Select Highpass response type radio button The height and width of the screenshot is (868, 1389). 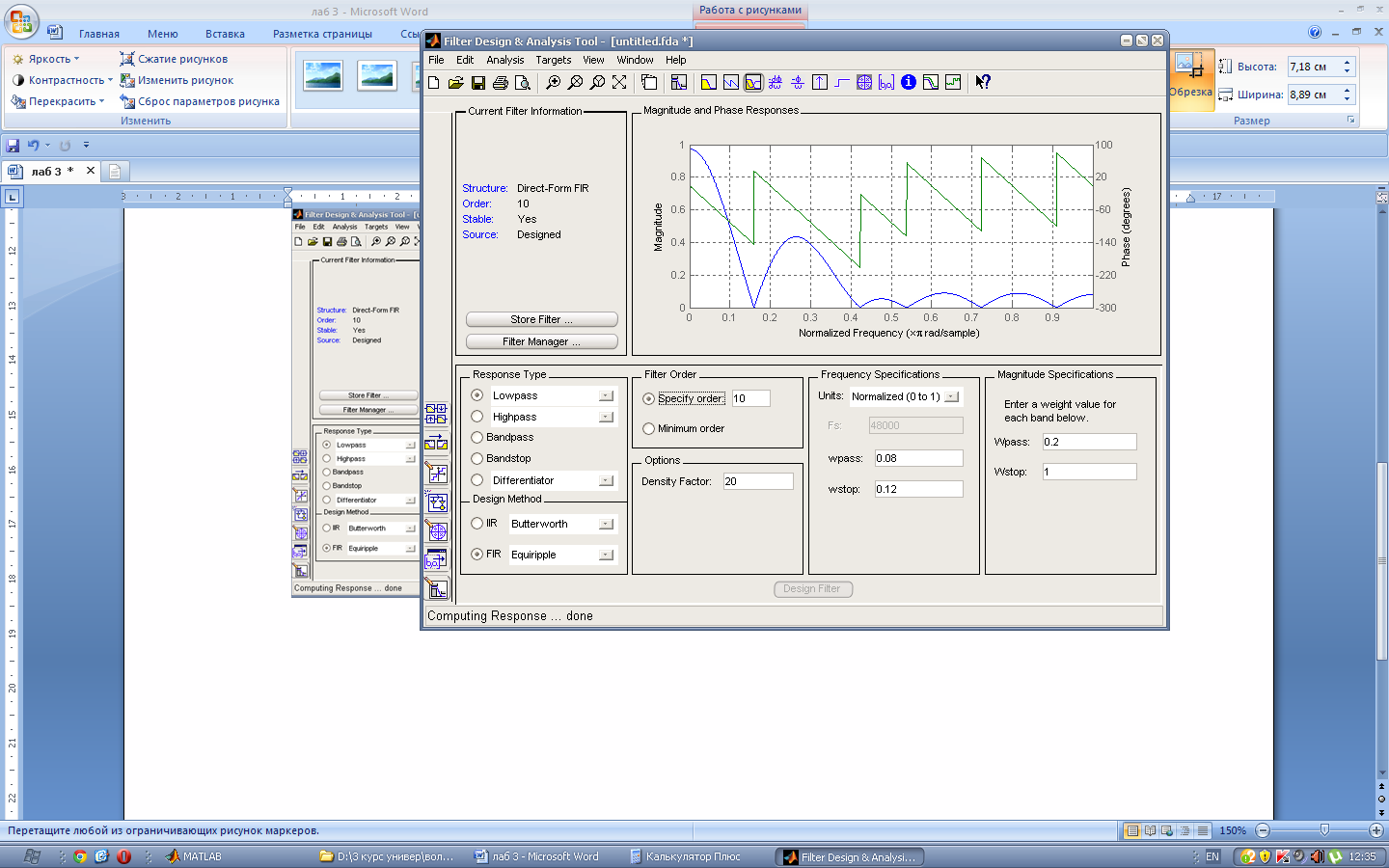coord(477,417)
